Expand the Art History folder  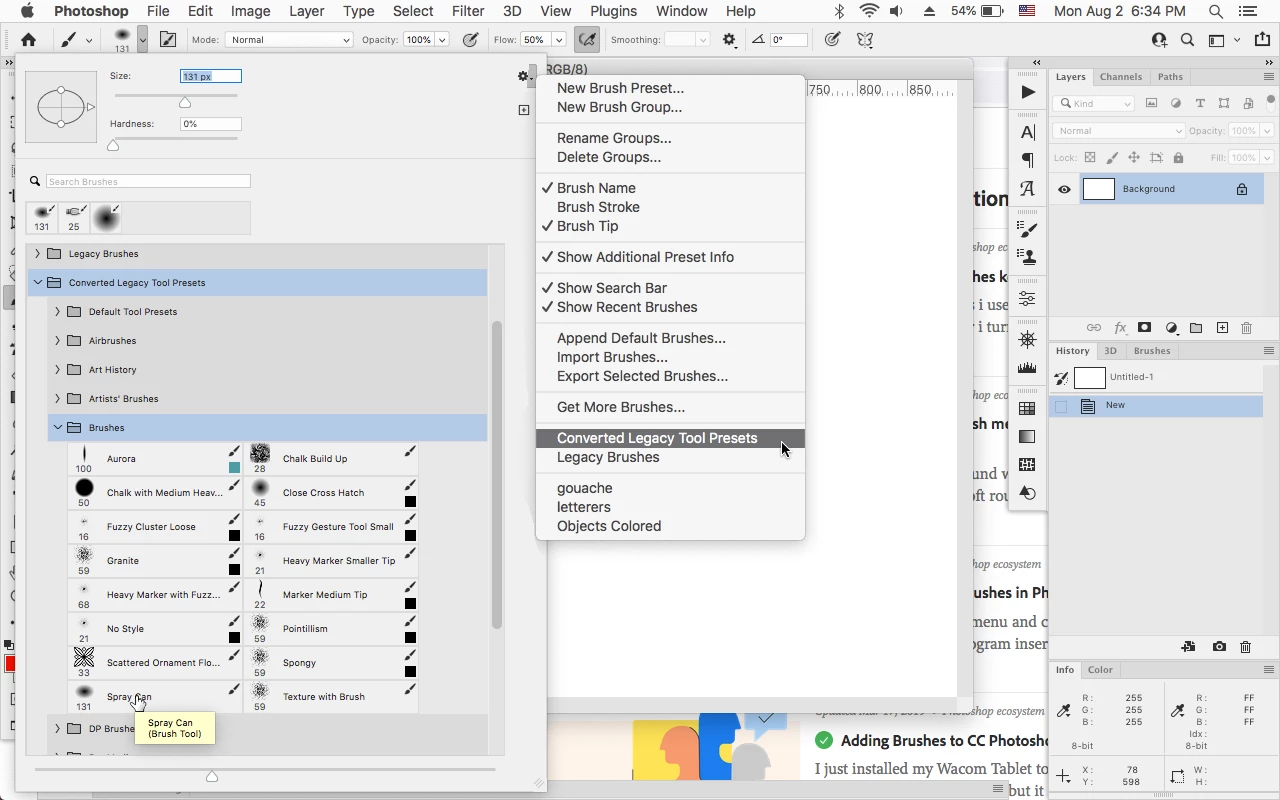tap(58, 370)
